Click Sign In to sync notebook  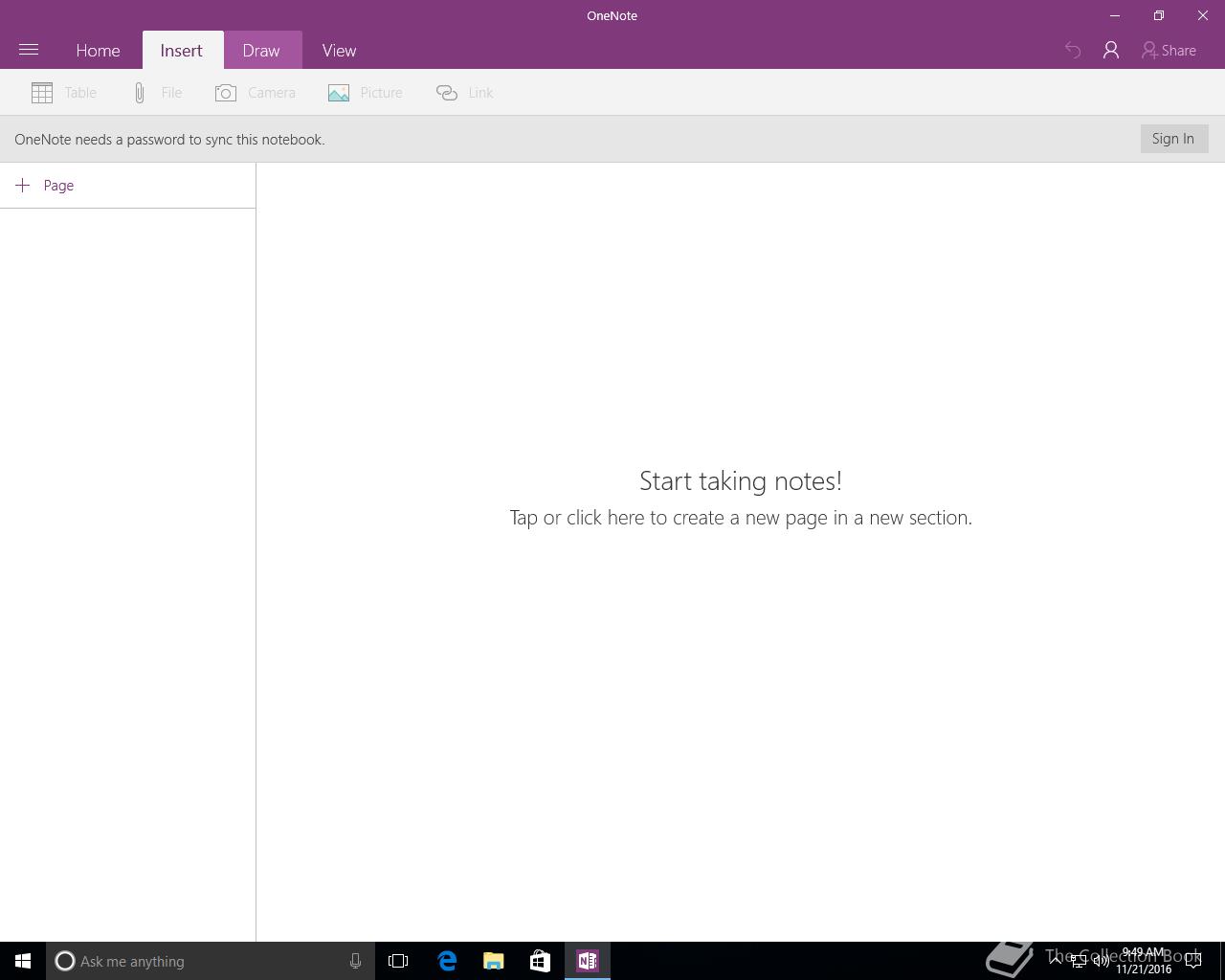1173,139
